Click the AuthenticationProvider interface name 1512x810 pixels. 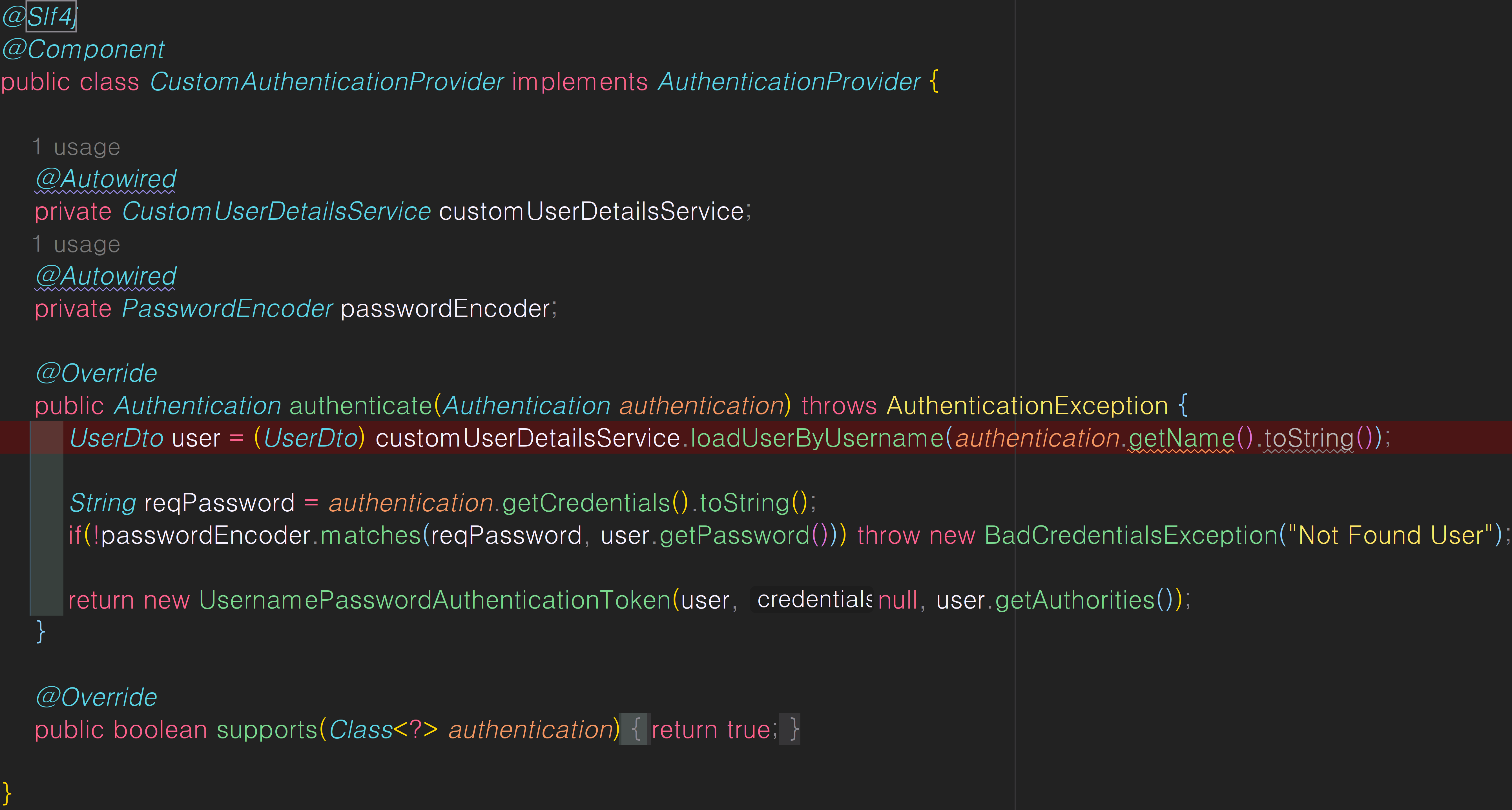(x=789, y=82)
